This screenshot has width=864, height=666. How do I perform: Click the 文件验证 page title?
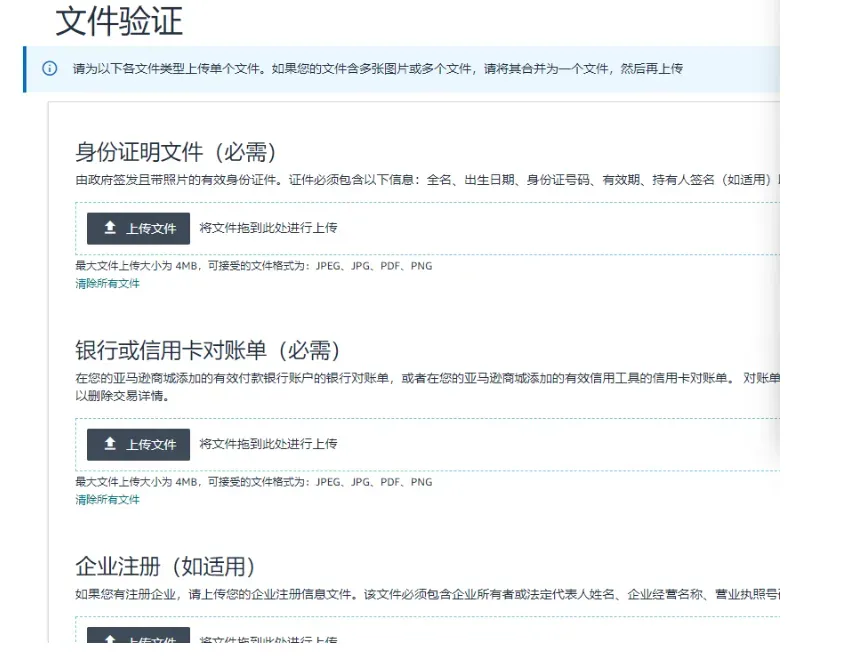(119, 21)
